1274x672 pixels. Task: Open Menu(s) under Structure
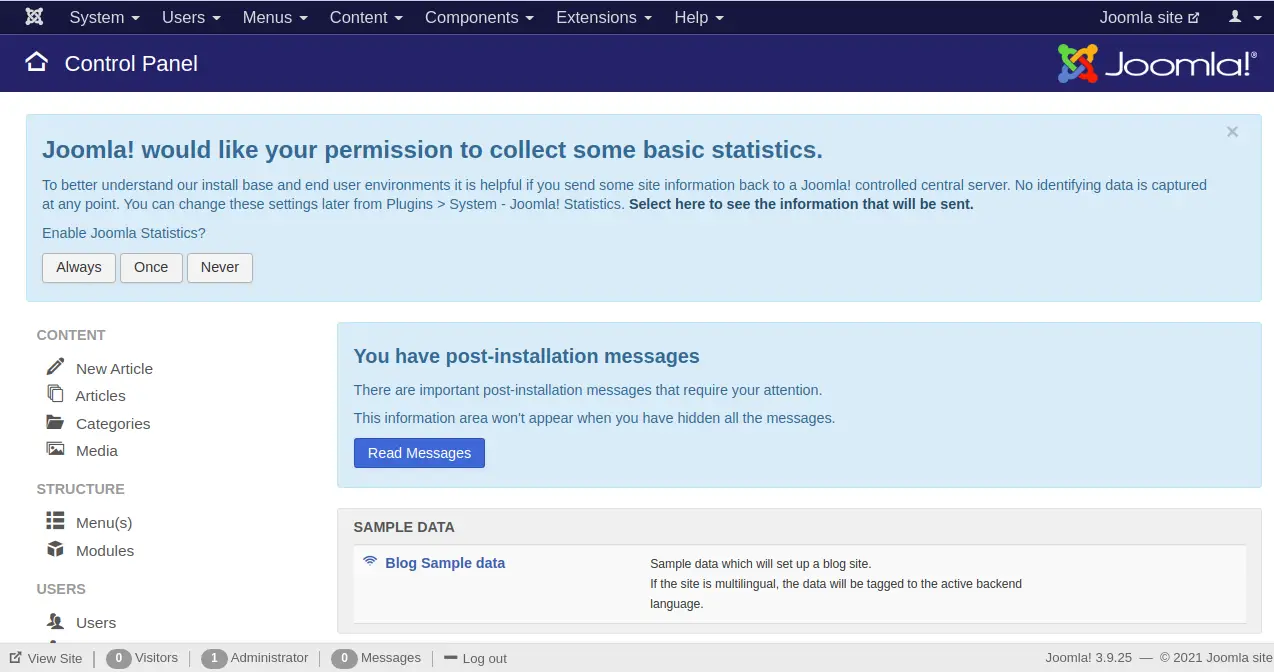pos(104,523)
